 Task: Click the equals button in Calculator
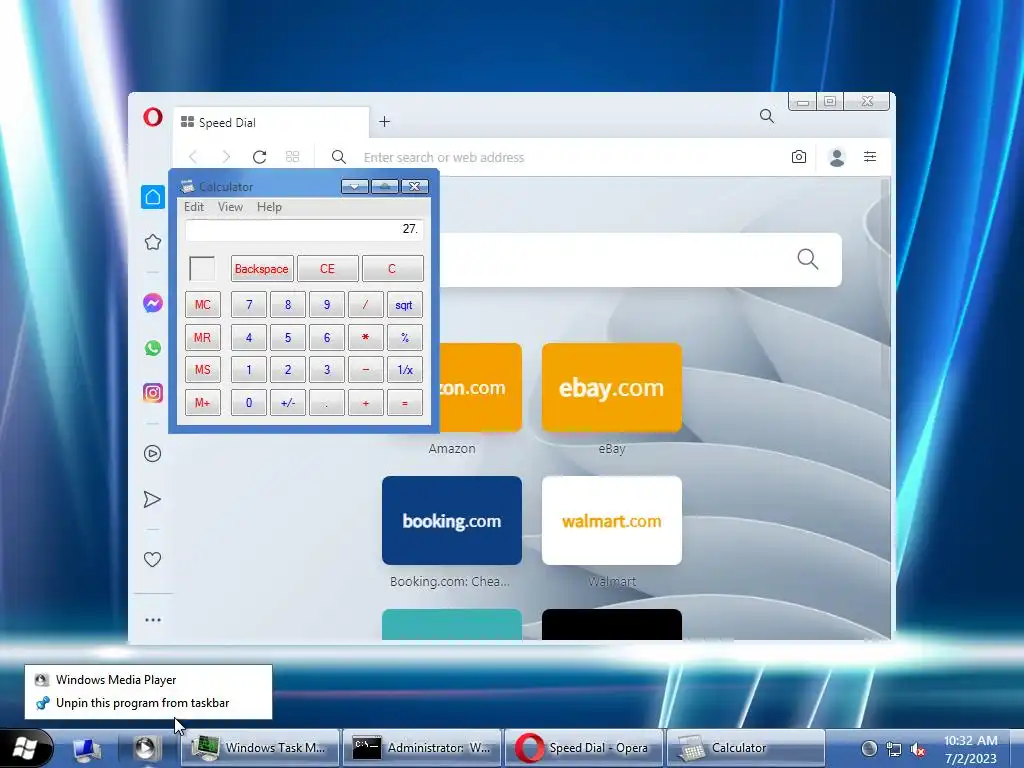404,403
